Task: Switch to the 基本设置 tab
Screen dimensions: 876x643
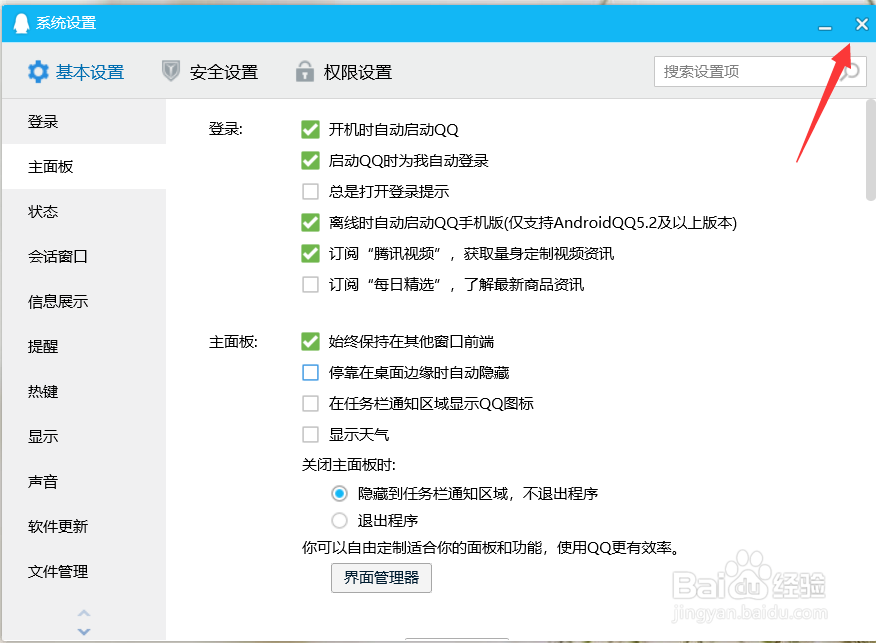Action: click(x=76, y=72)
